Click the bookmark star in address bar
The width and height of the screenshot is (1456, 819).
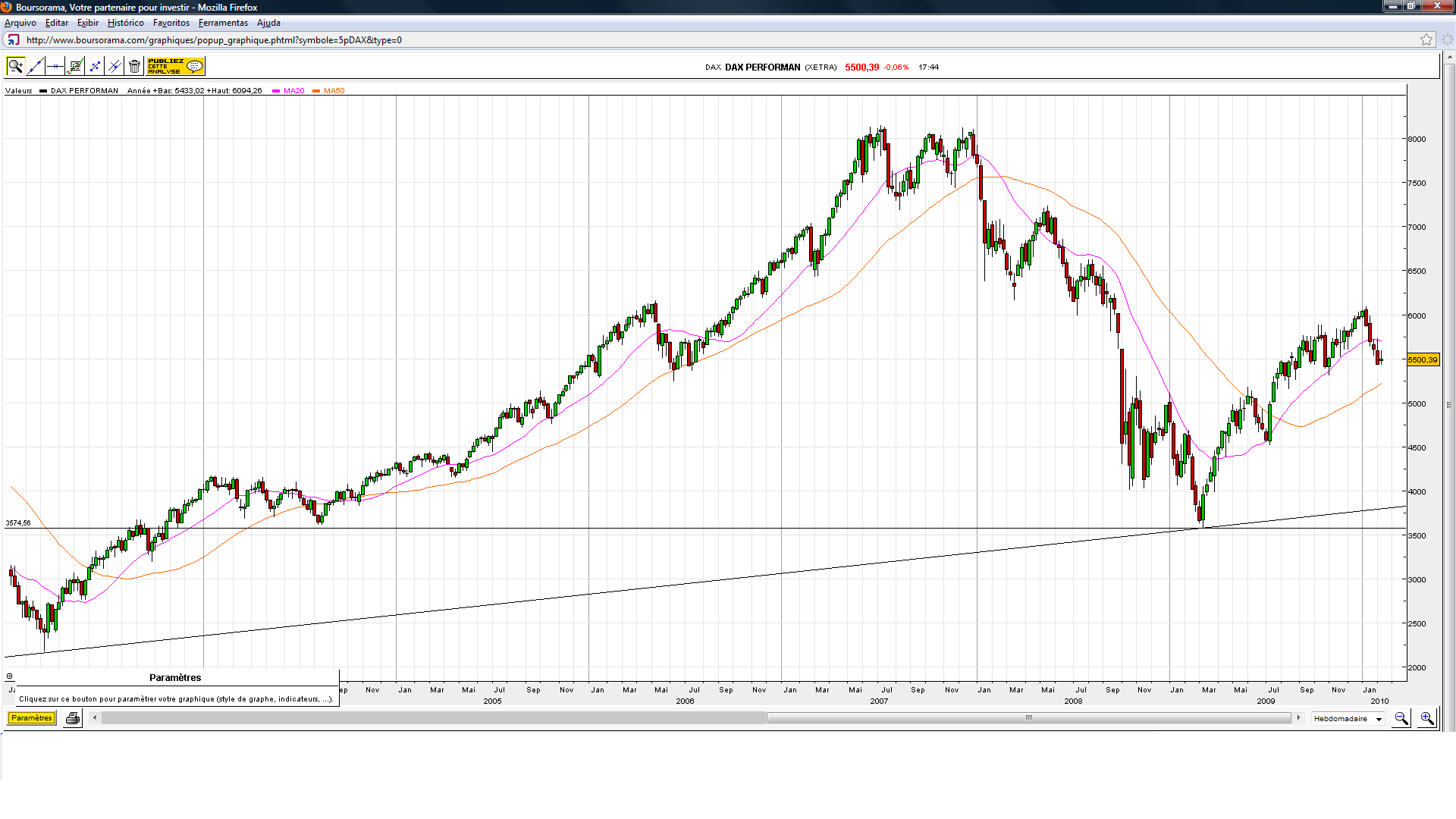pos(1426,39)
